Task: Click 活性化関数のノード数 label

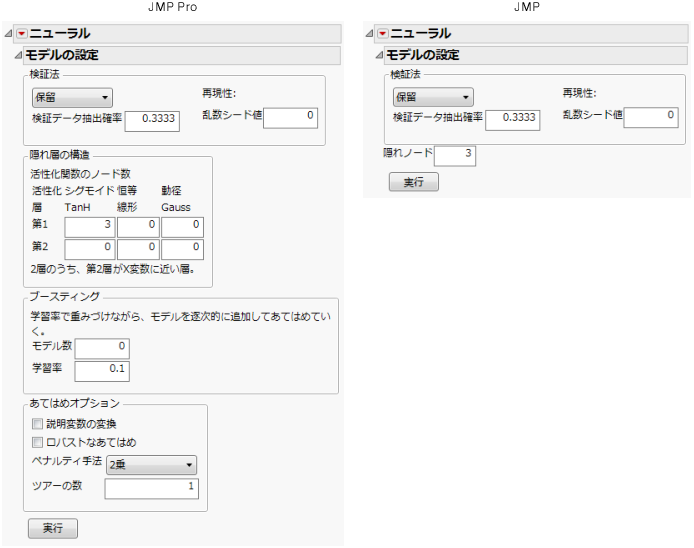Action: [x=81, y=174]
